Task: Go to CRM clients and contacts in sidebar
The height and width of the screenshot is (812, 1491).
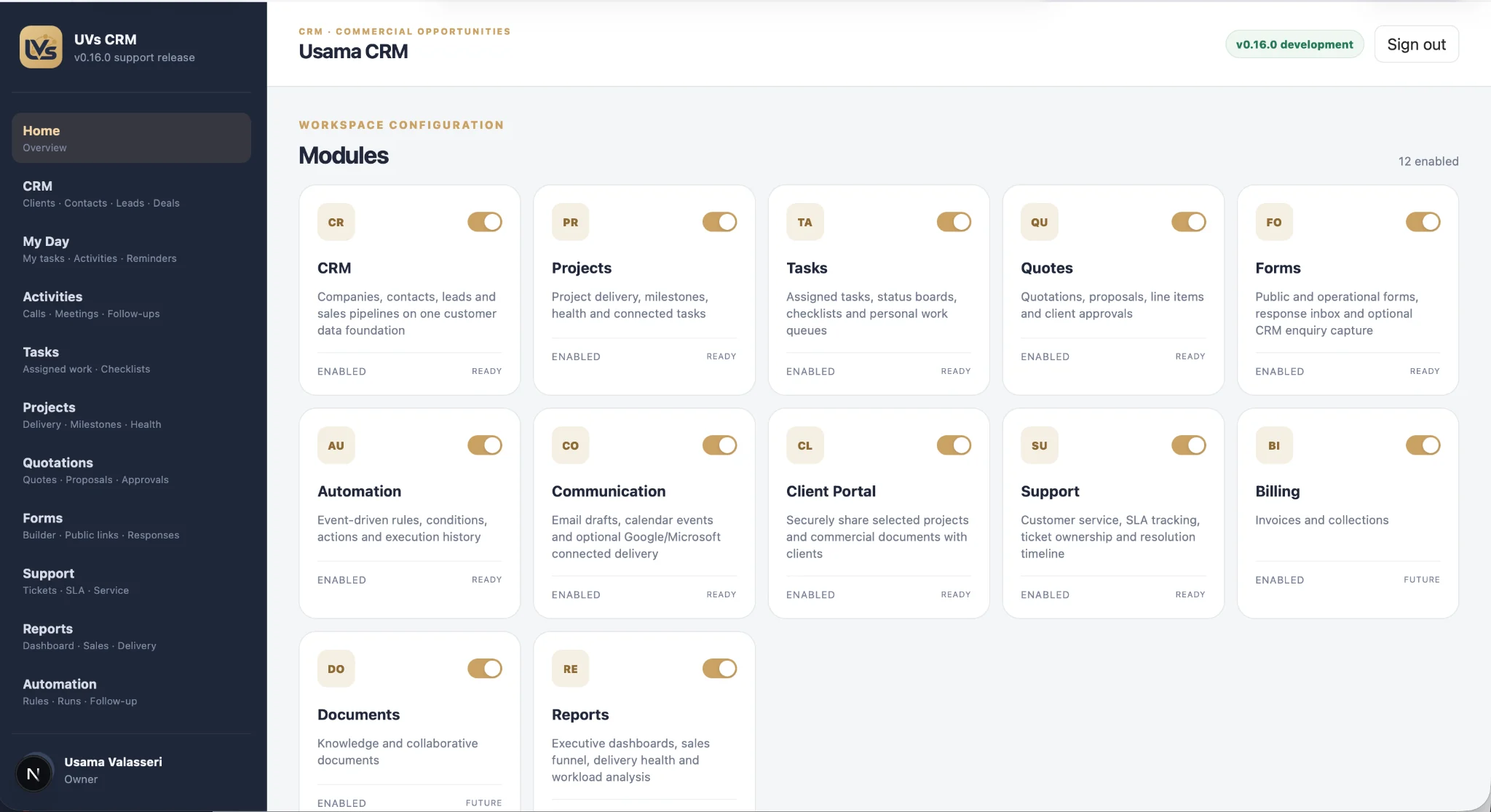Action: point(131,194)
